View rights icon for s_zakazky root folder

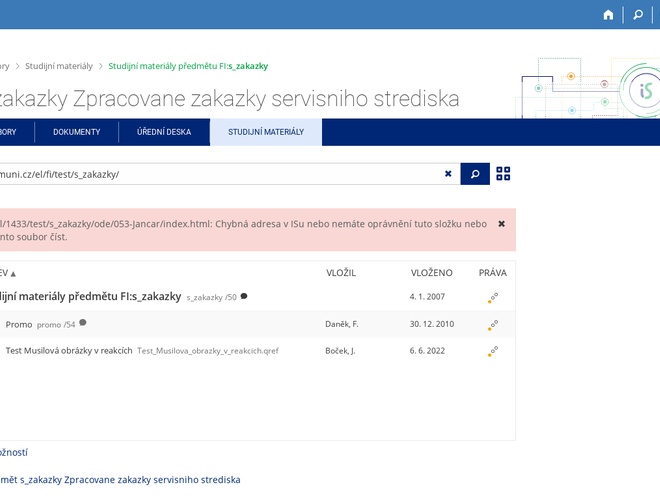(493, 298)
